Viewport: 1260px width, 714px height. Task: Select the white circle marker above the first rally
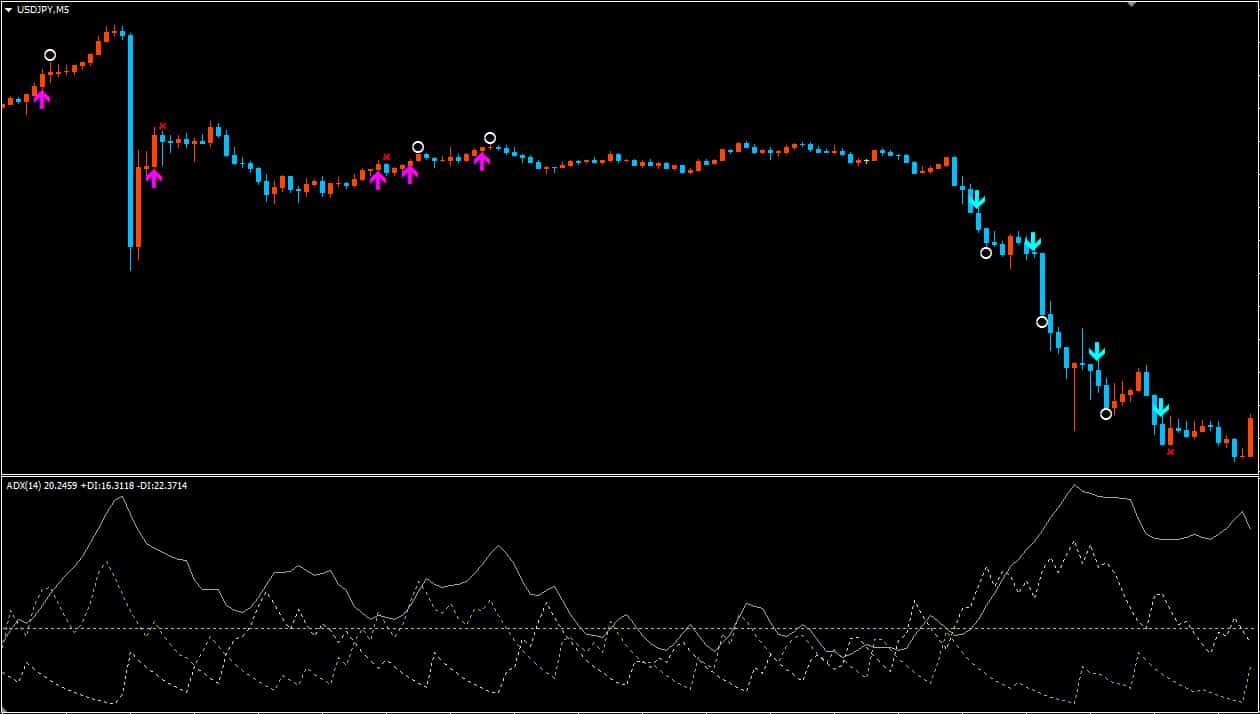click(x=50, y=55)
